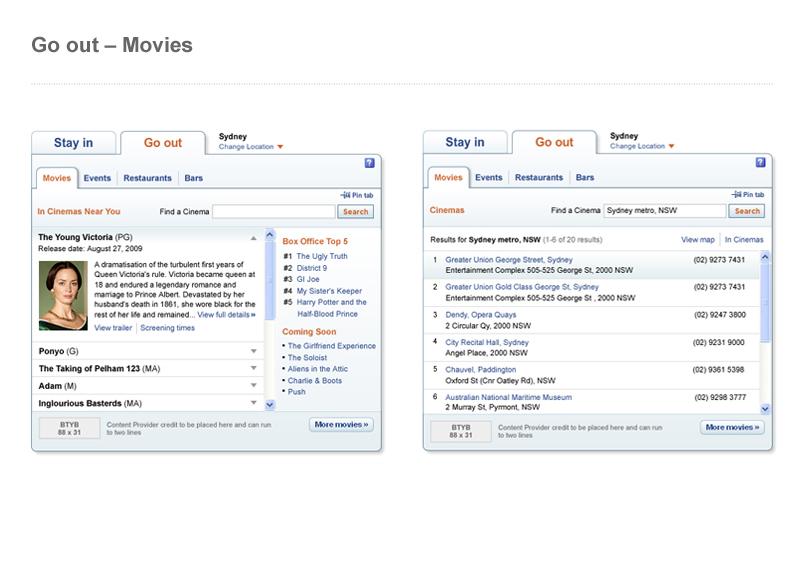Open the Restaurants tab

tap(147, 177)
